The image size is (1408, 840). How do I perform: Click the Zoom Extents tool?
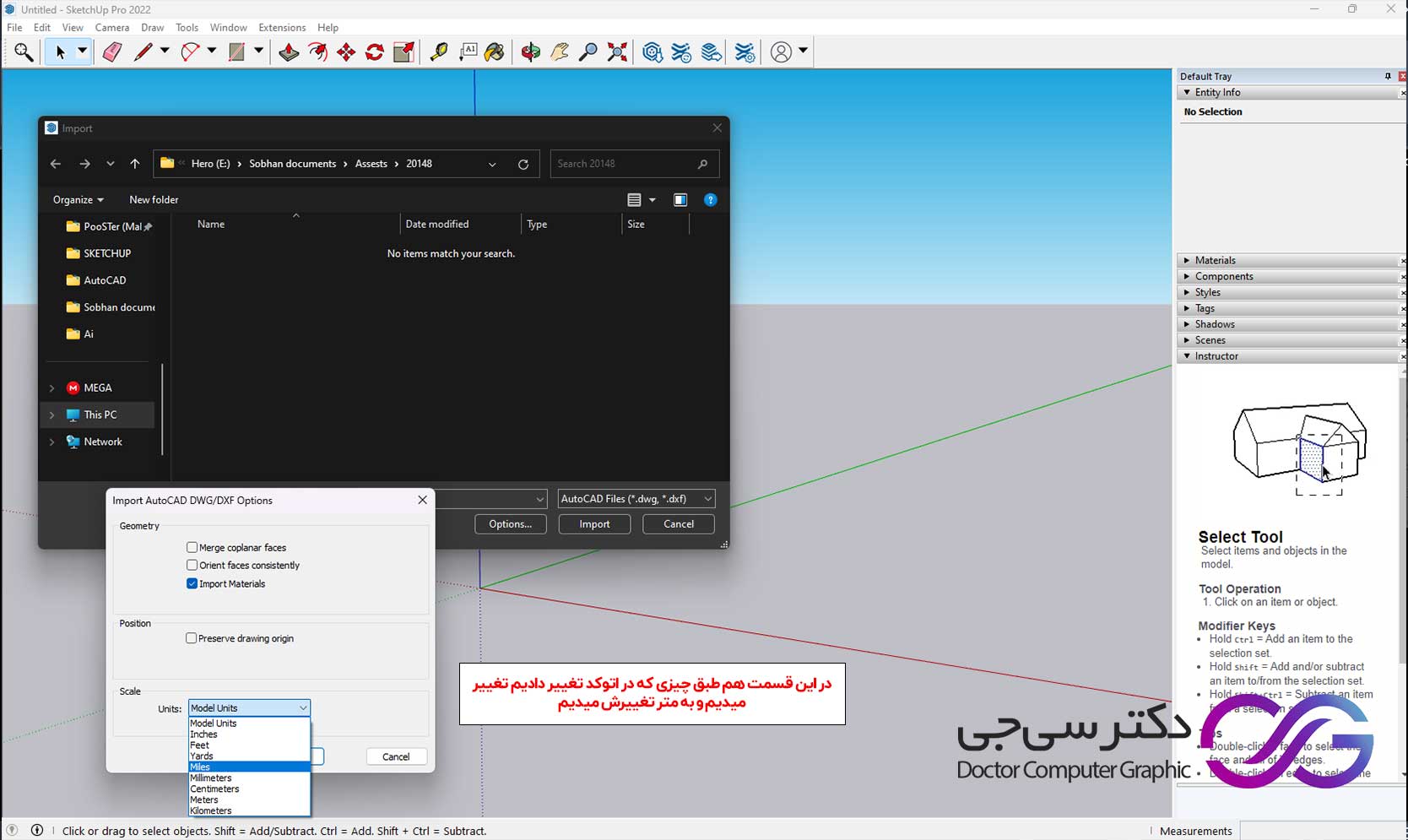coord(617,52)
